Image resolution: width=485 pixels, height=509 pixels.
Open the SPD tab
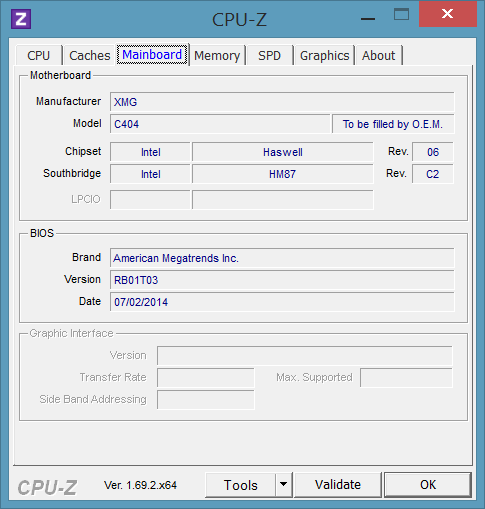pos(269,55)
